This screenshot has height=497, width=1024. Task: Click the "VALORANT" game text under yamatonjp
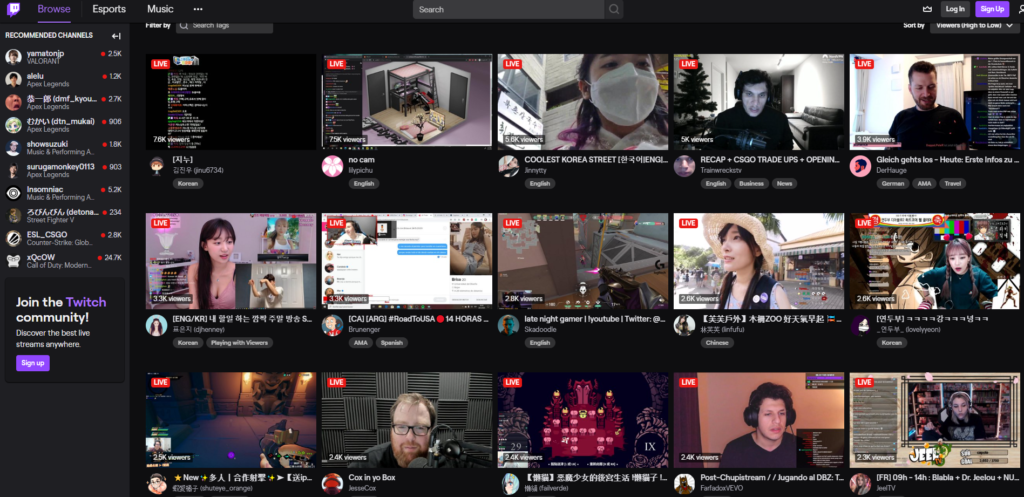click(43, 61)
